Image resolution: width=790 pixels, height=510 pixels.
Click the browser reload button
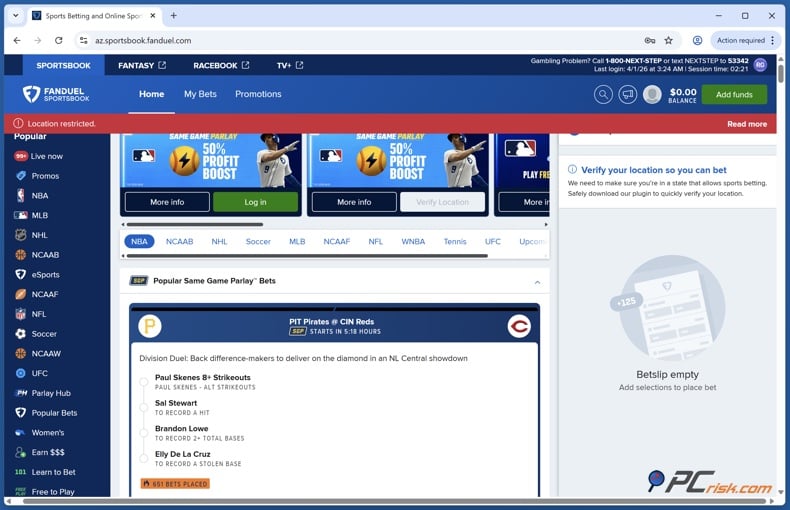(58, 40)
